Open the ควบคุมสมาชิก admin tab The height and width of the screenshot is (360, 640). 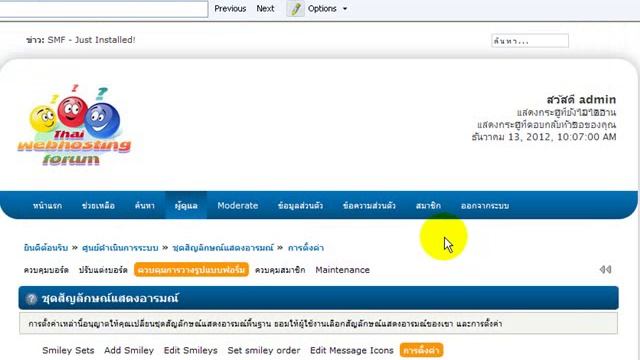[280, 270]
